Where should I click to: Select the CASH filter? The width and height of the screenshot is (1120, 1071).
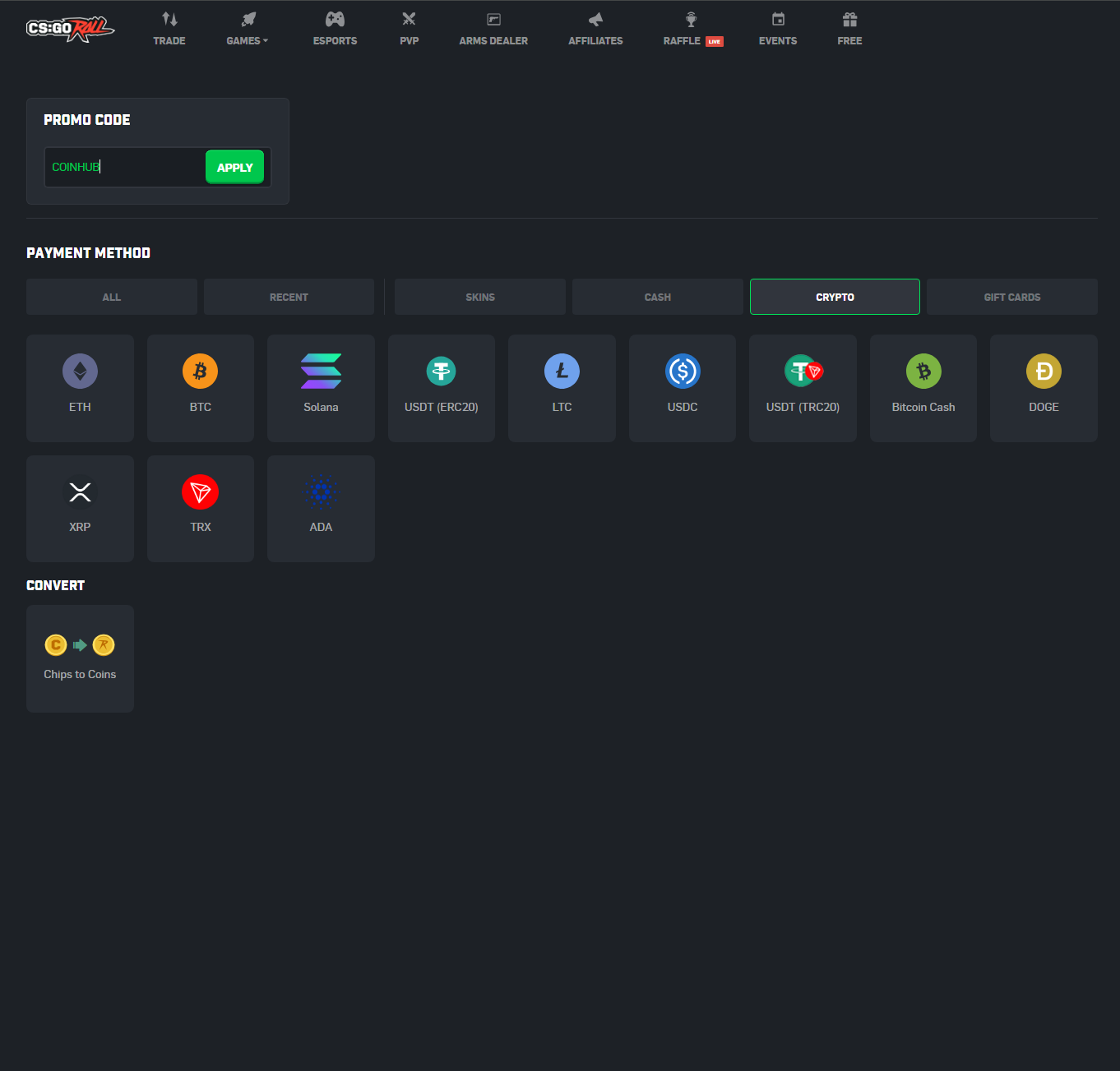pyautogui.click(x=657, y=297)
